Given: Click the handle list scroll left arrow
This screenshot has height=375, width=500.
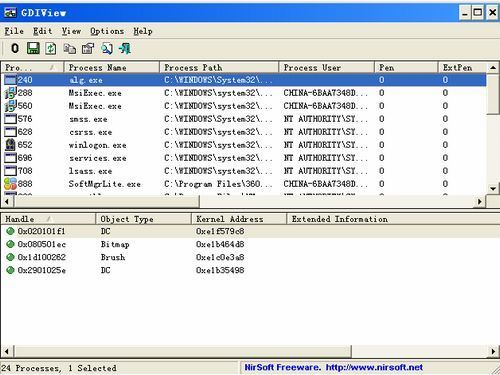Looking at the screenshot, I should coord(7,351).
